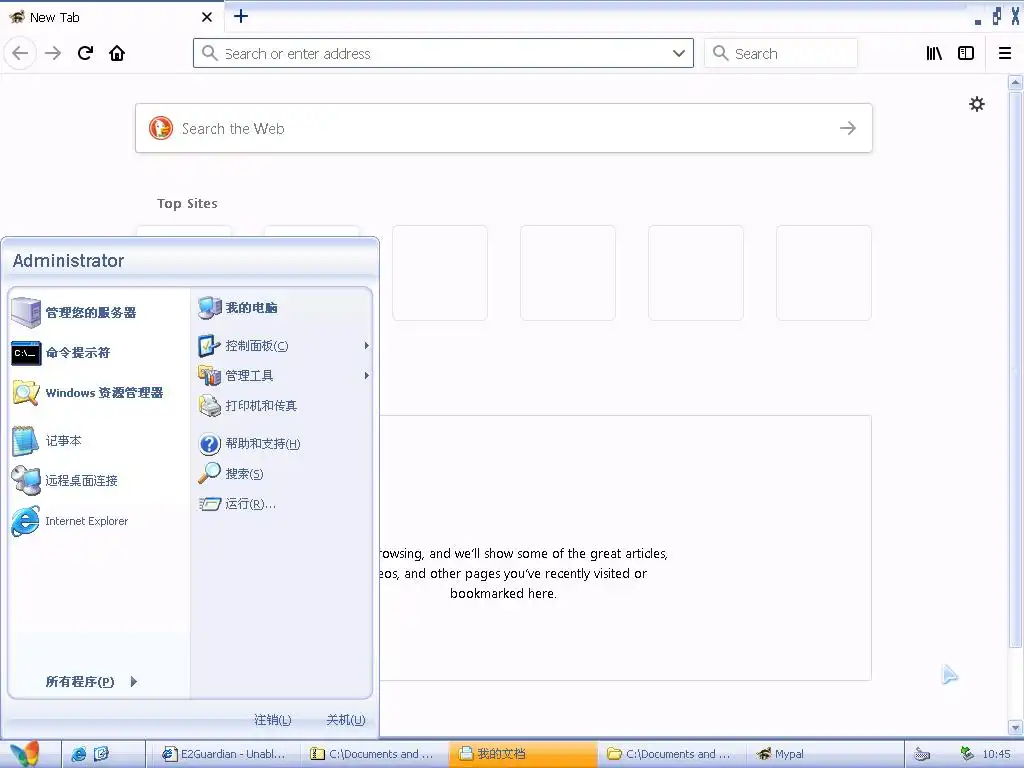1024x768 pixels.
Task: Go forward with the forward arrow
Action: [x=53, y=53]
